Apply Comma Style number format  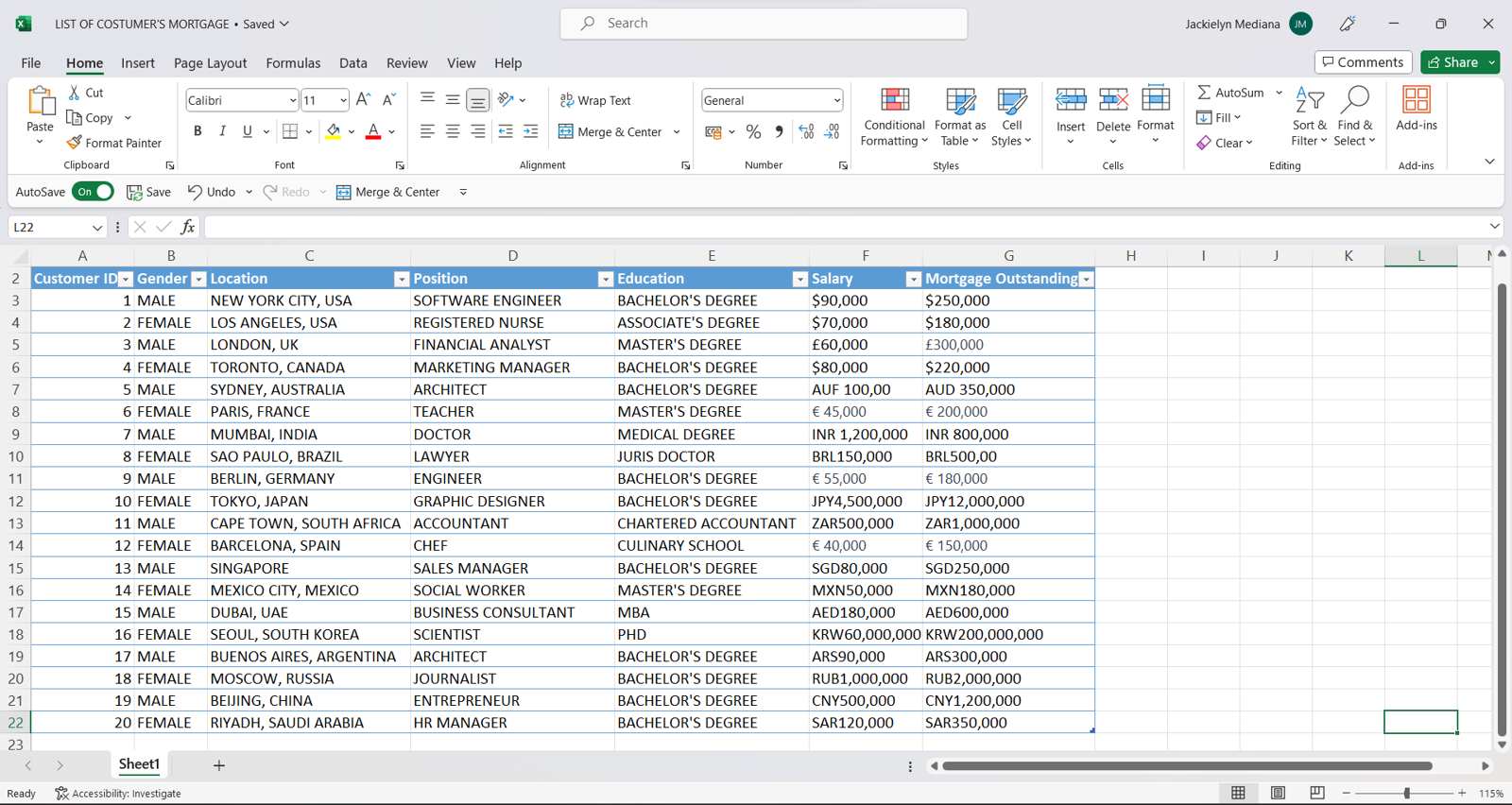tap(779, 132)
